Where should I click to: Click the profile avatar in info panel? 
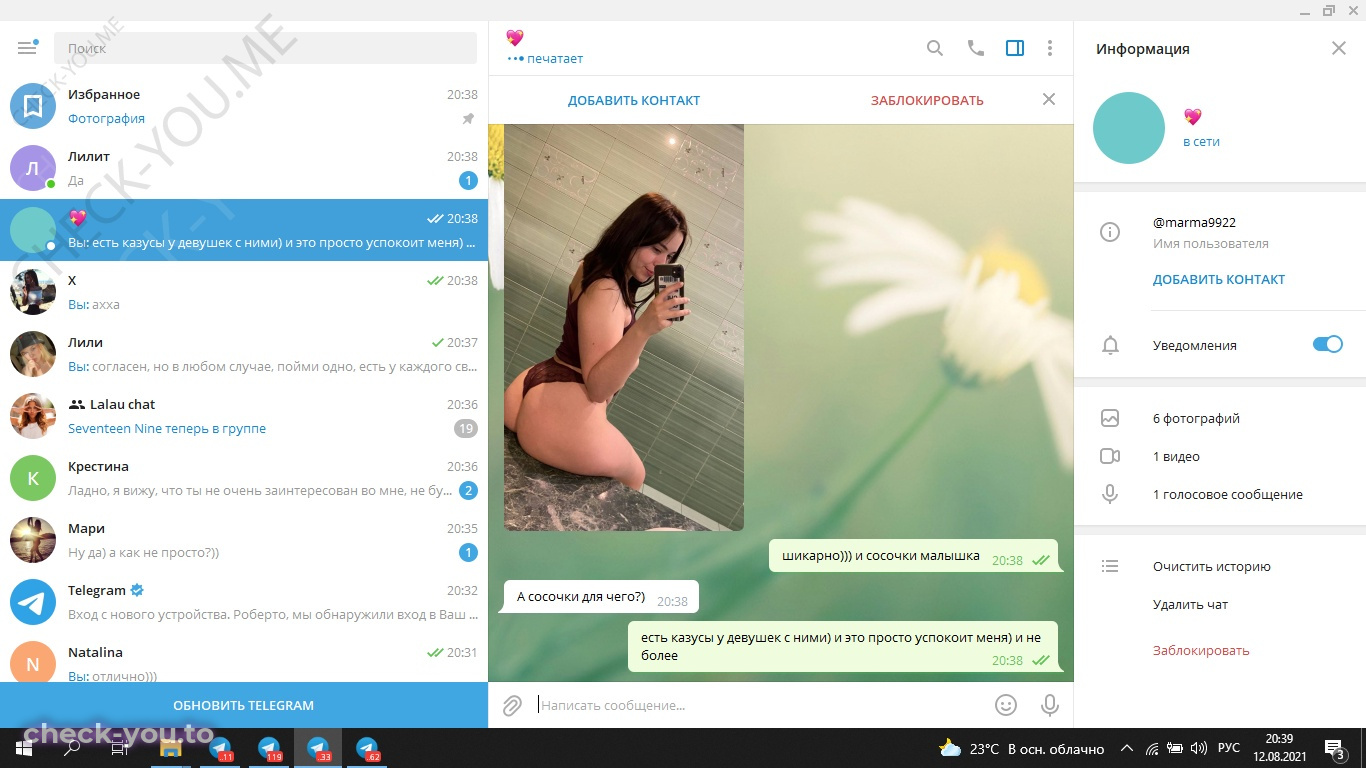pos(1129,128)
